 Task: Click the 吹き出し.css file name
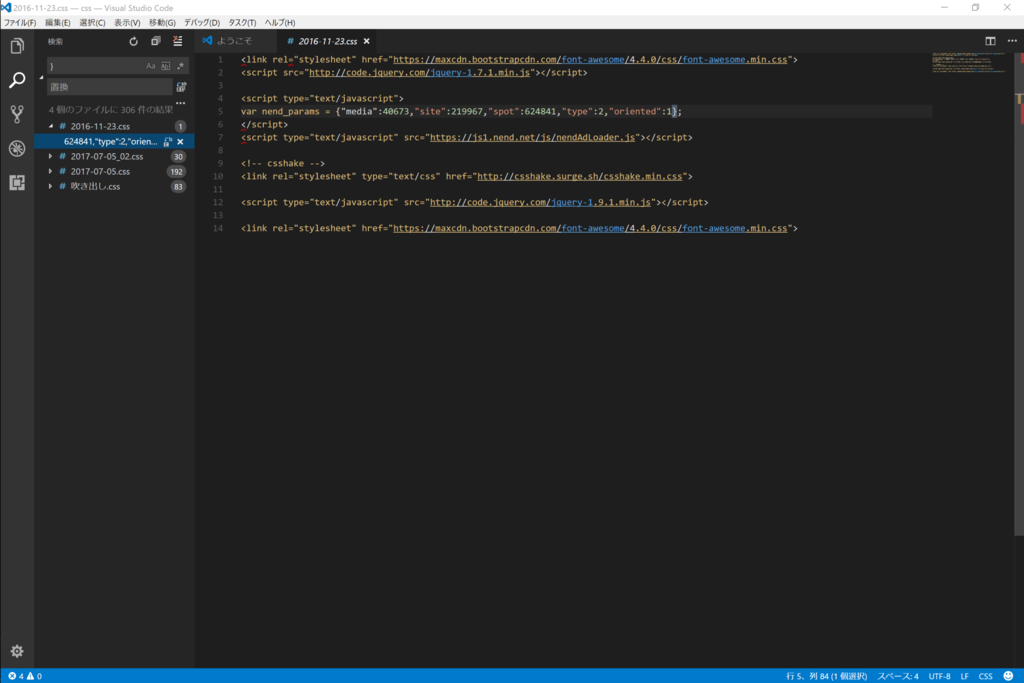tap(95, 187)
